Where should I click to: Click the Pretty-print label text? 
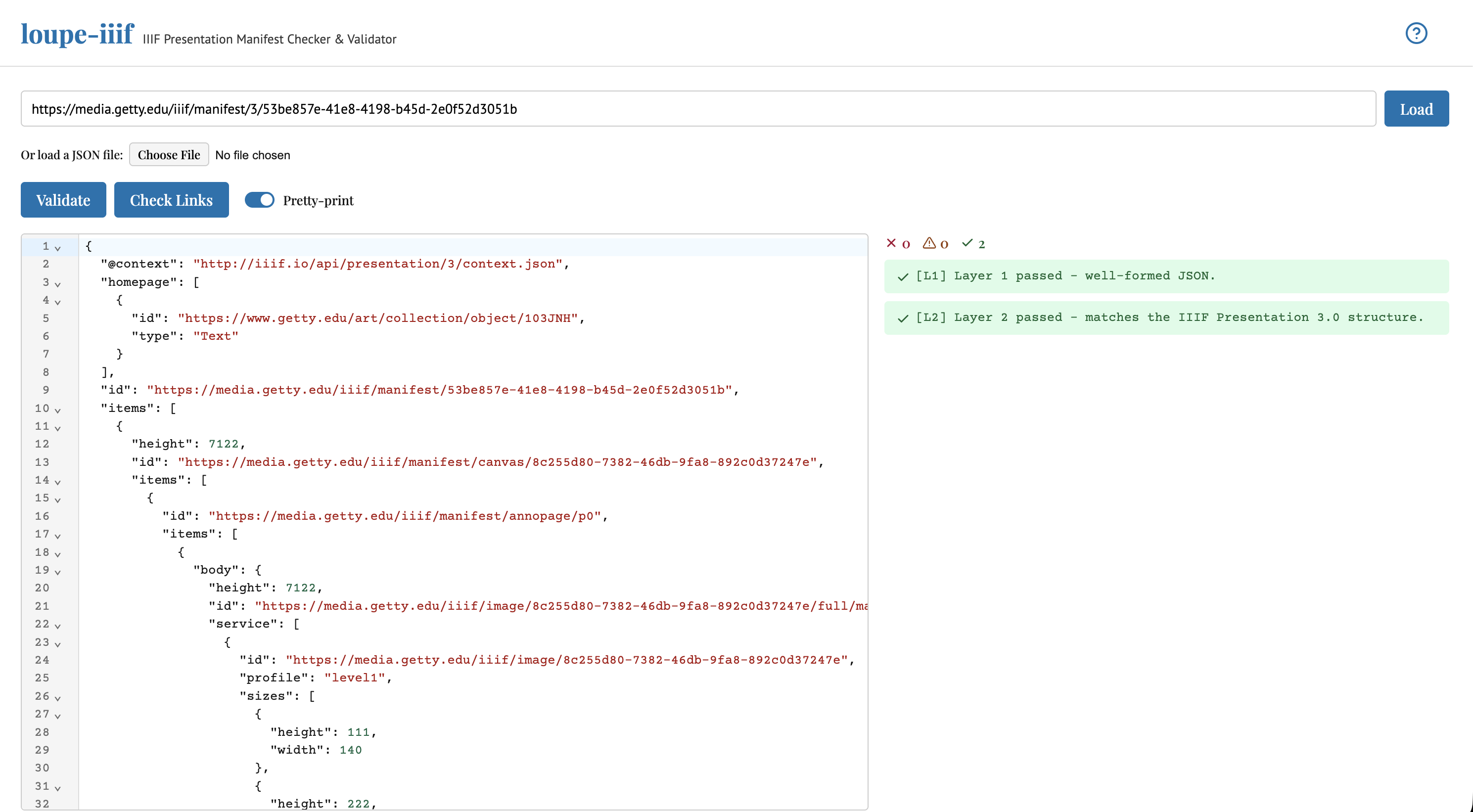(x=319, y=200)
